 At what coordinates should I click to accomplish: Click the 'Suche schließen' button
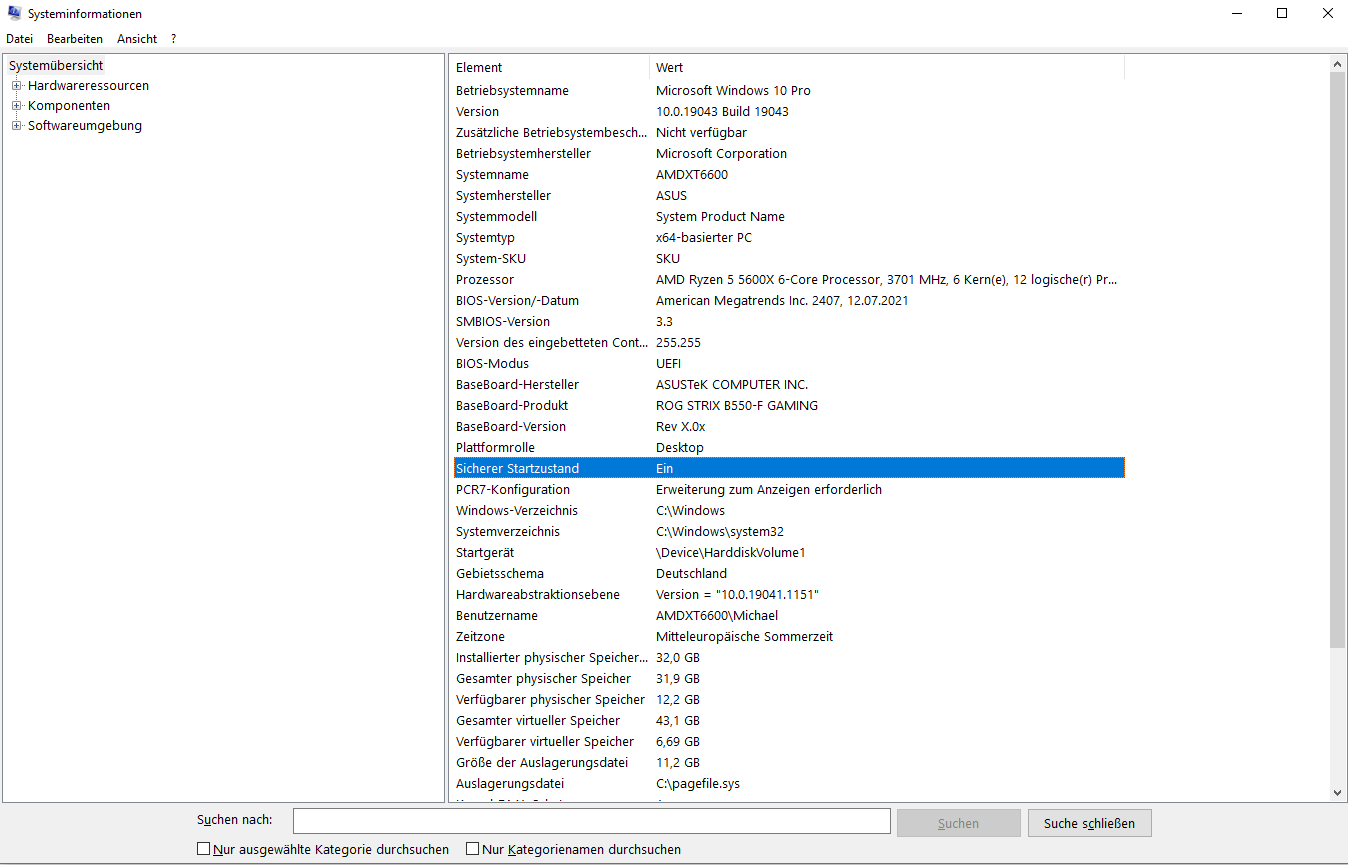click(1089, 823)
